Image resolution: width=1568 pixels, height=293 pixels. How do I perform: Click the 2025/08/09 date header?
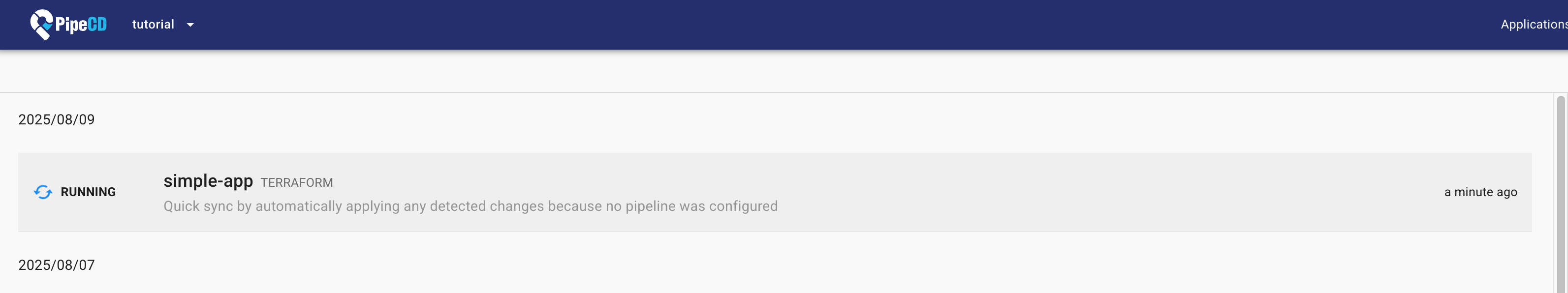pyautogui.click(x=56, y=119)
